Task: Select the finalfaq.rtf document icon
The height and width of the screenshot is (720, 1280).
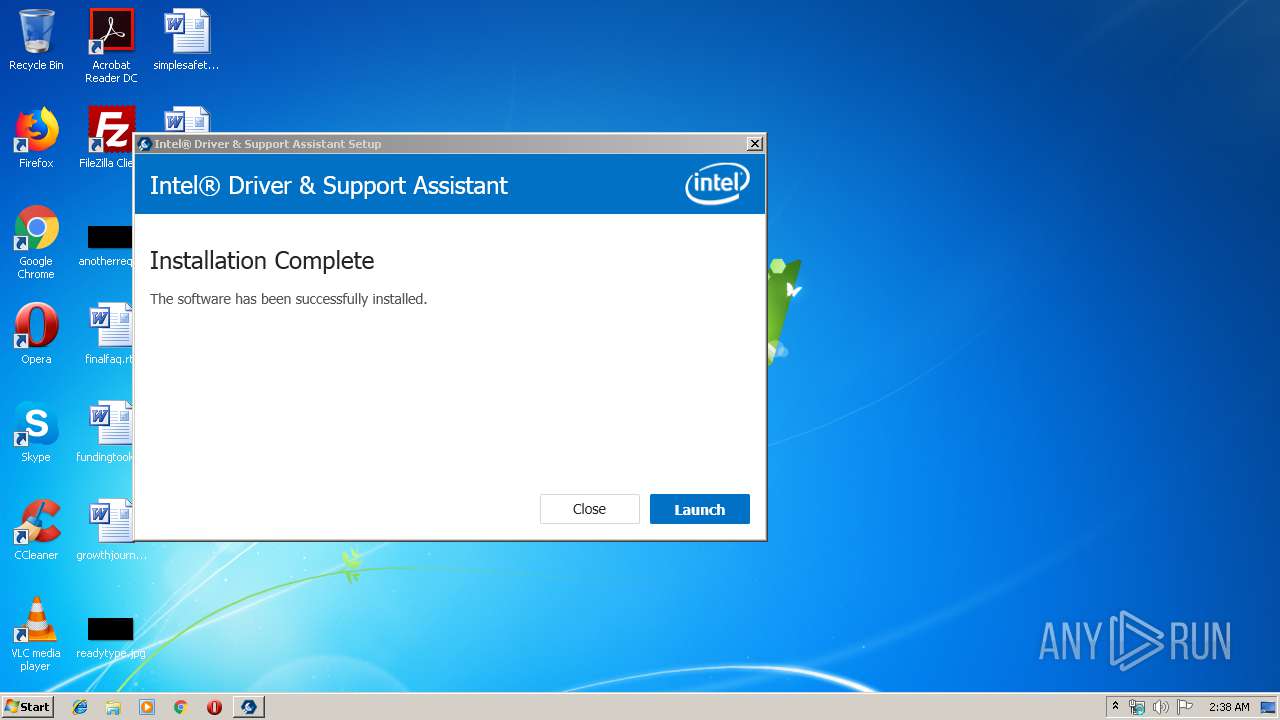Action: (110, 334)
